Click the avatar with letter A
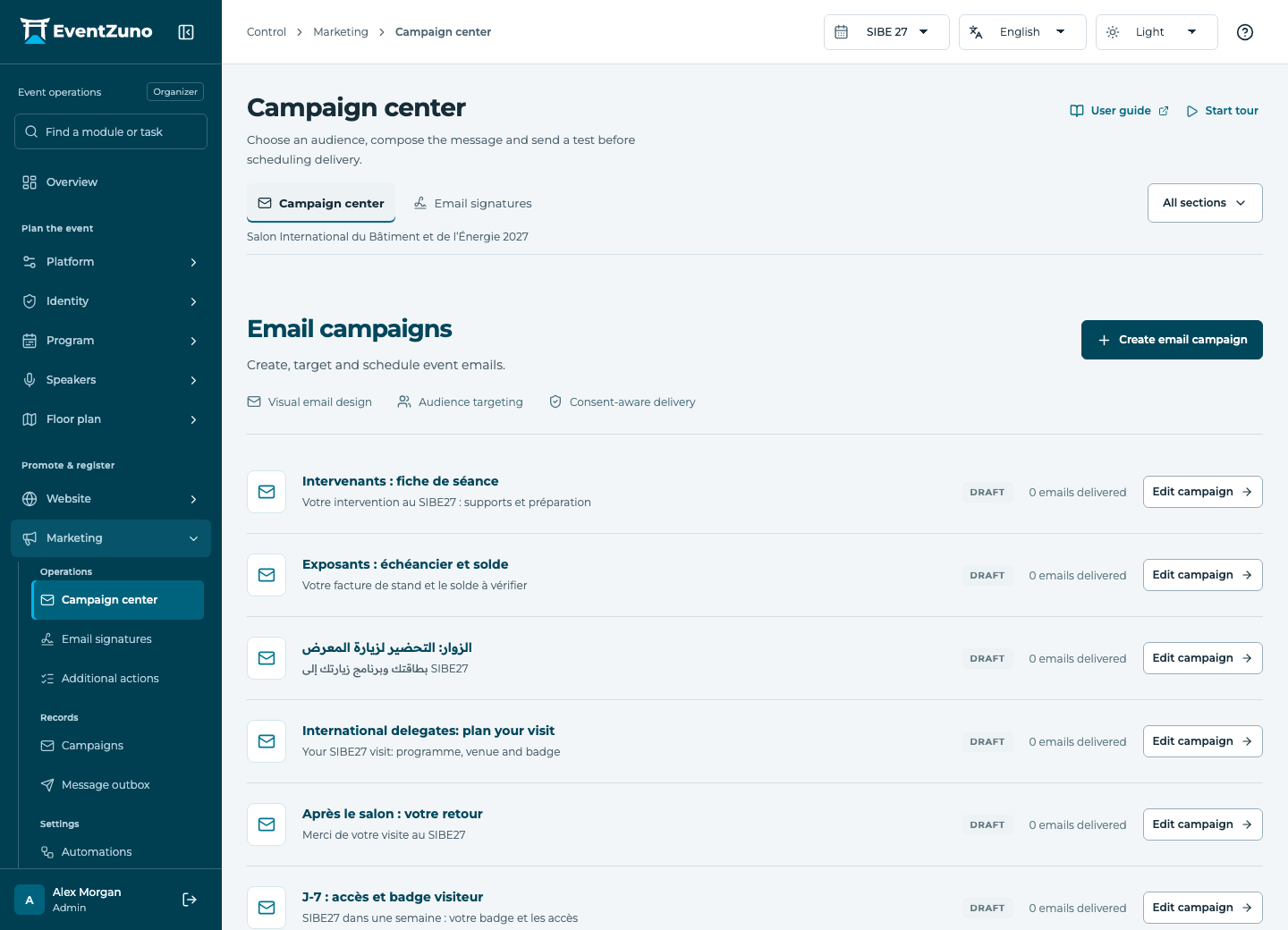The height and width of the screenshot is (930, 1288). click(30, 900)
